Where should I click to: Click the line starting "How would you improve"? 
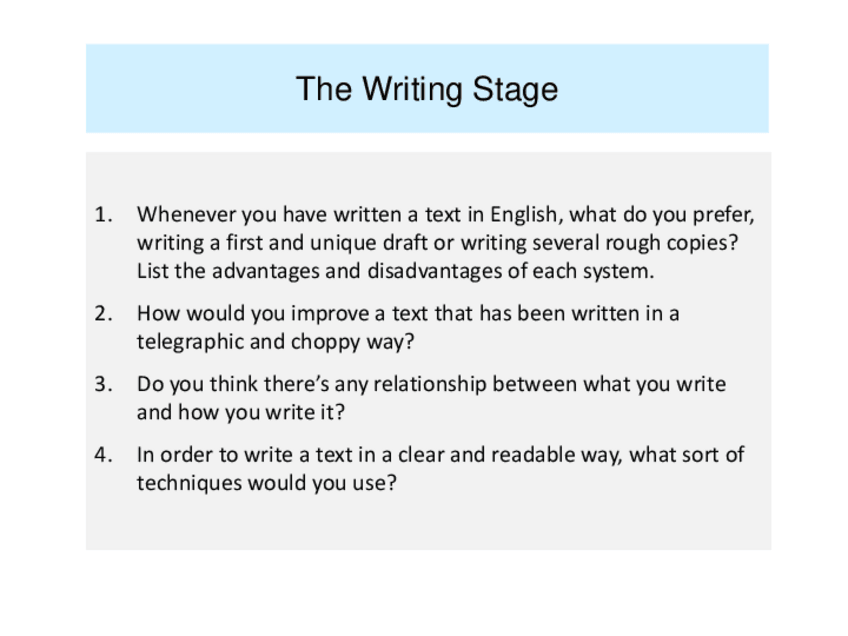tap(408, 313)
